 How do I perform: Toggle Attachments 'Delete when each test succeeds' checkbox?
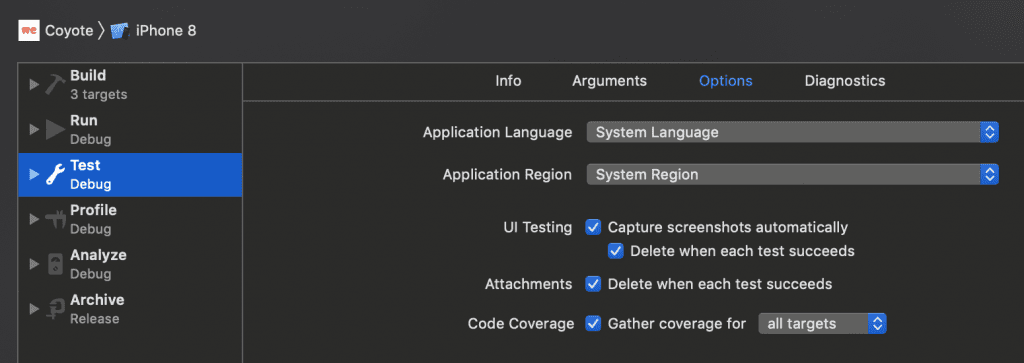click(593, 284)
